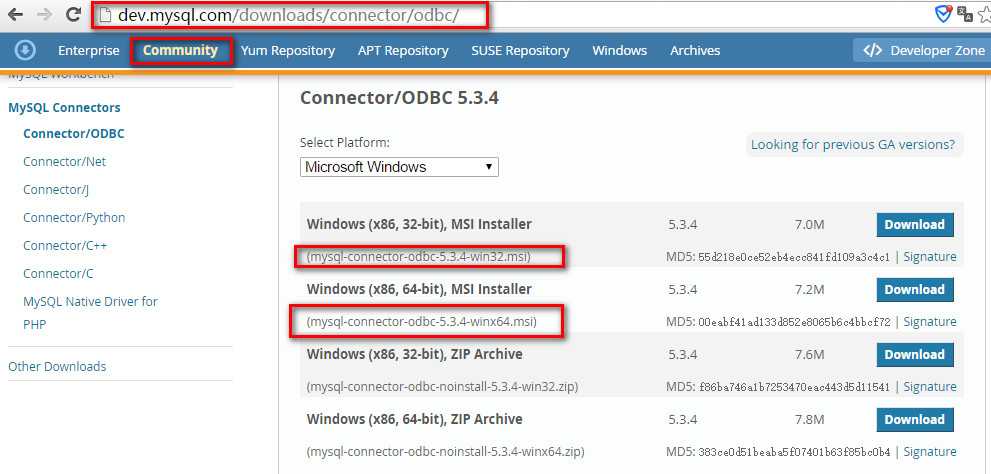Select Connector/J in sidebar
The image size is (991, 474).
[56, 190]
